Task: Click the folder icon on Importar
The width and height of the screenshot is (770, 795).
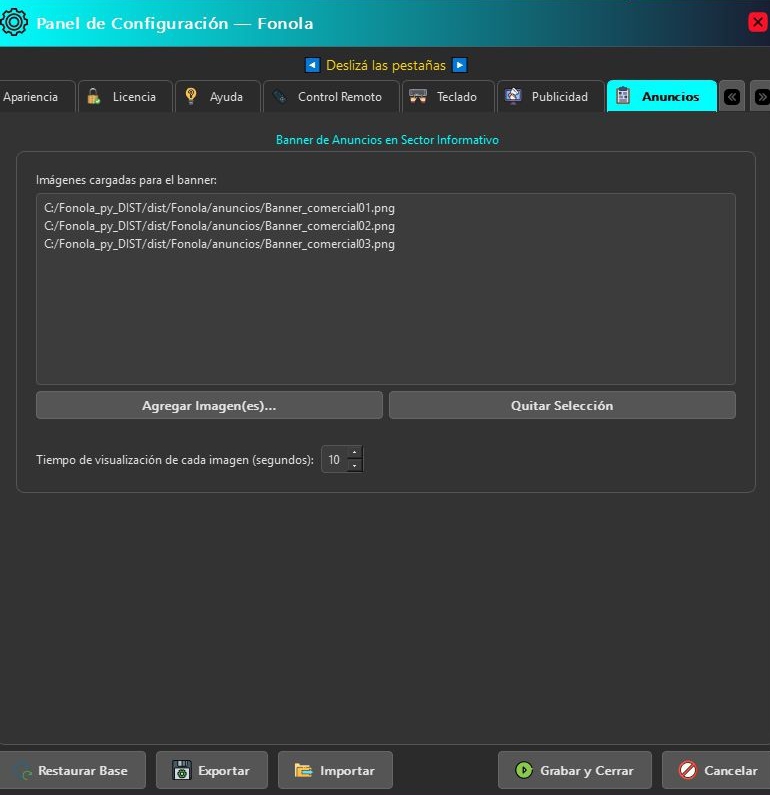Action: click(x=304, y=770)
